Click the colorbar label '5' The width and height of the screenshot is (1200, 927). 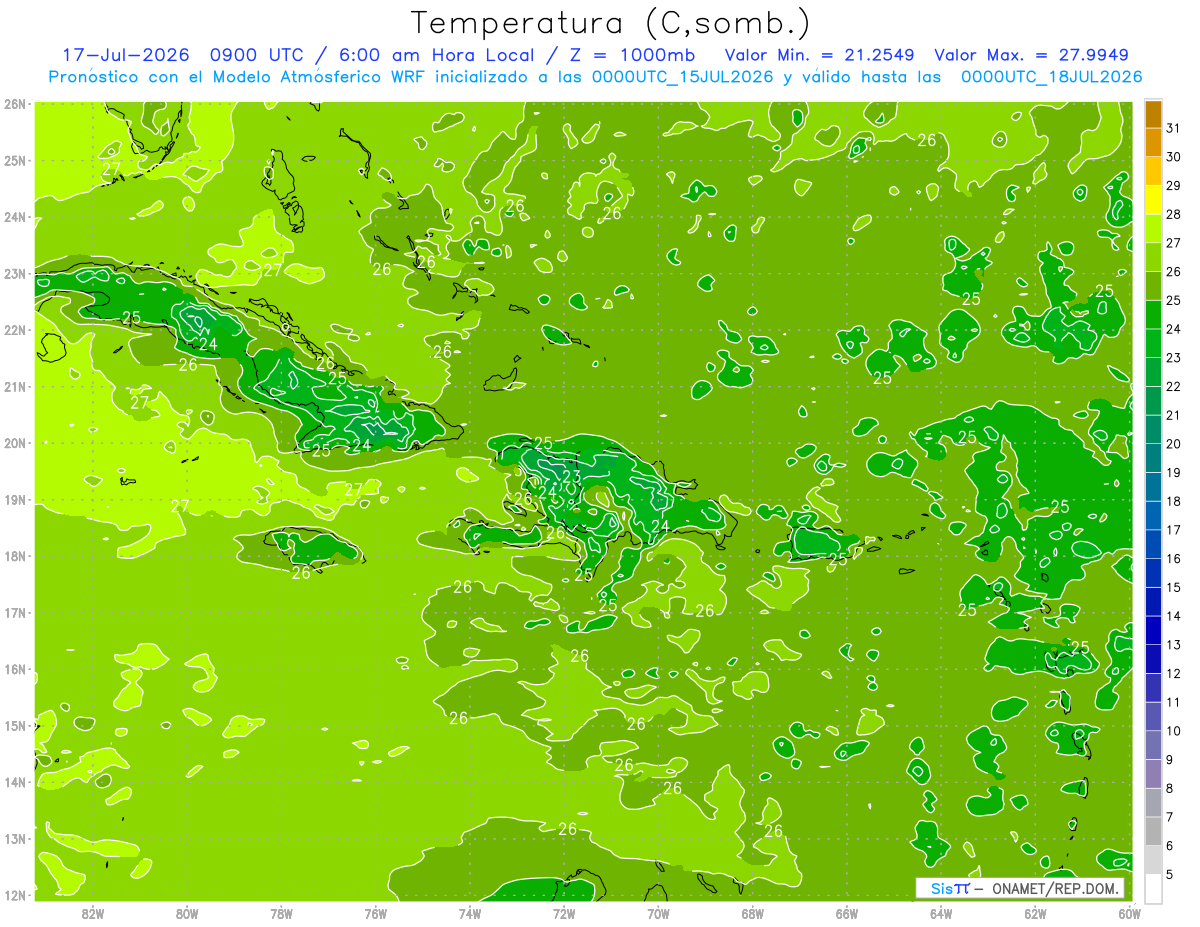point(1171,874)
